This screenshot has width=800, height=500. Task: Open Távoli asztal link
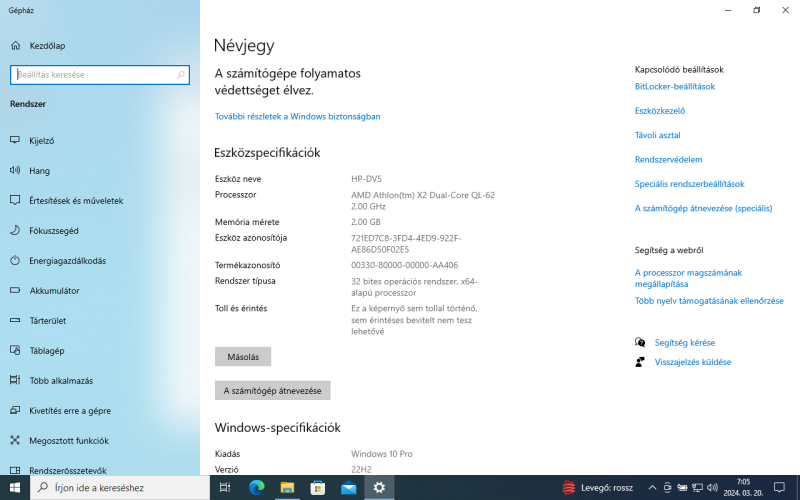[657, 135]
